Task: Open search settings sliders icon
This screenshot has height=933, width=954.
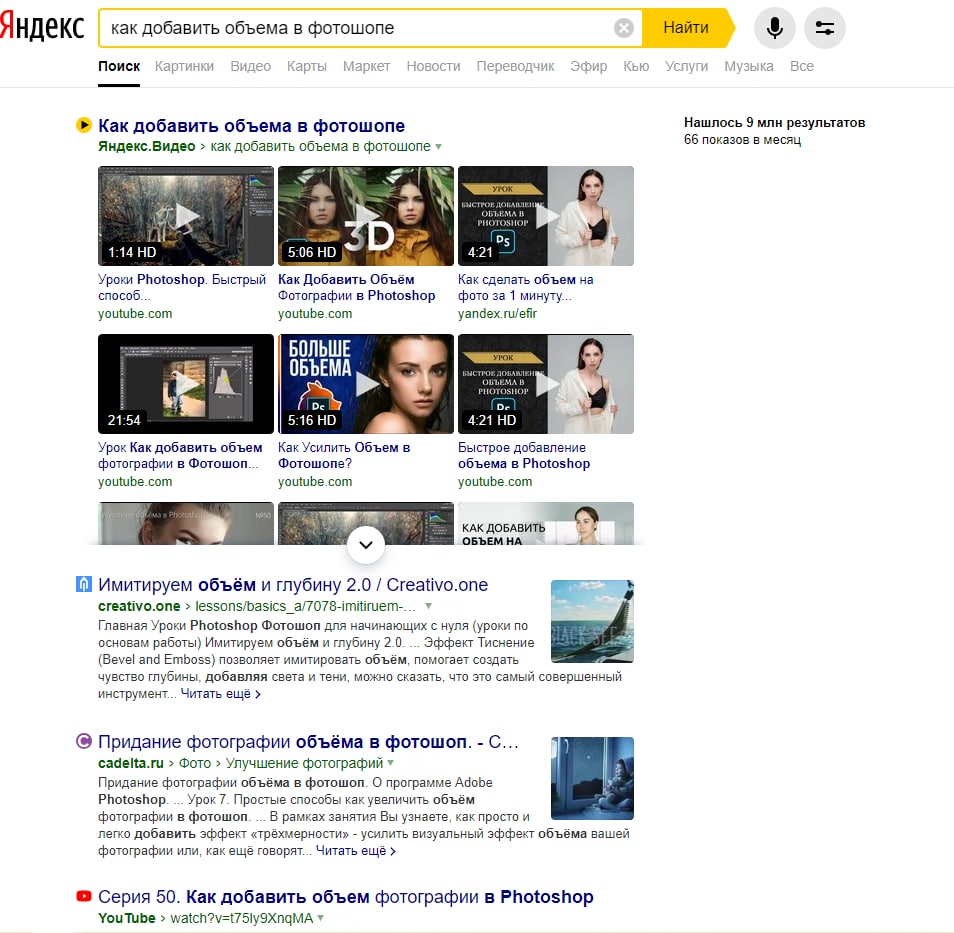Action: click(x=824, y=28)
